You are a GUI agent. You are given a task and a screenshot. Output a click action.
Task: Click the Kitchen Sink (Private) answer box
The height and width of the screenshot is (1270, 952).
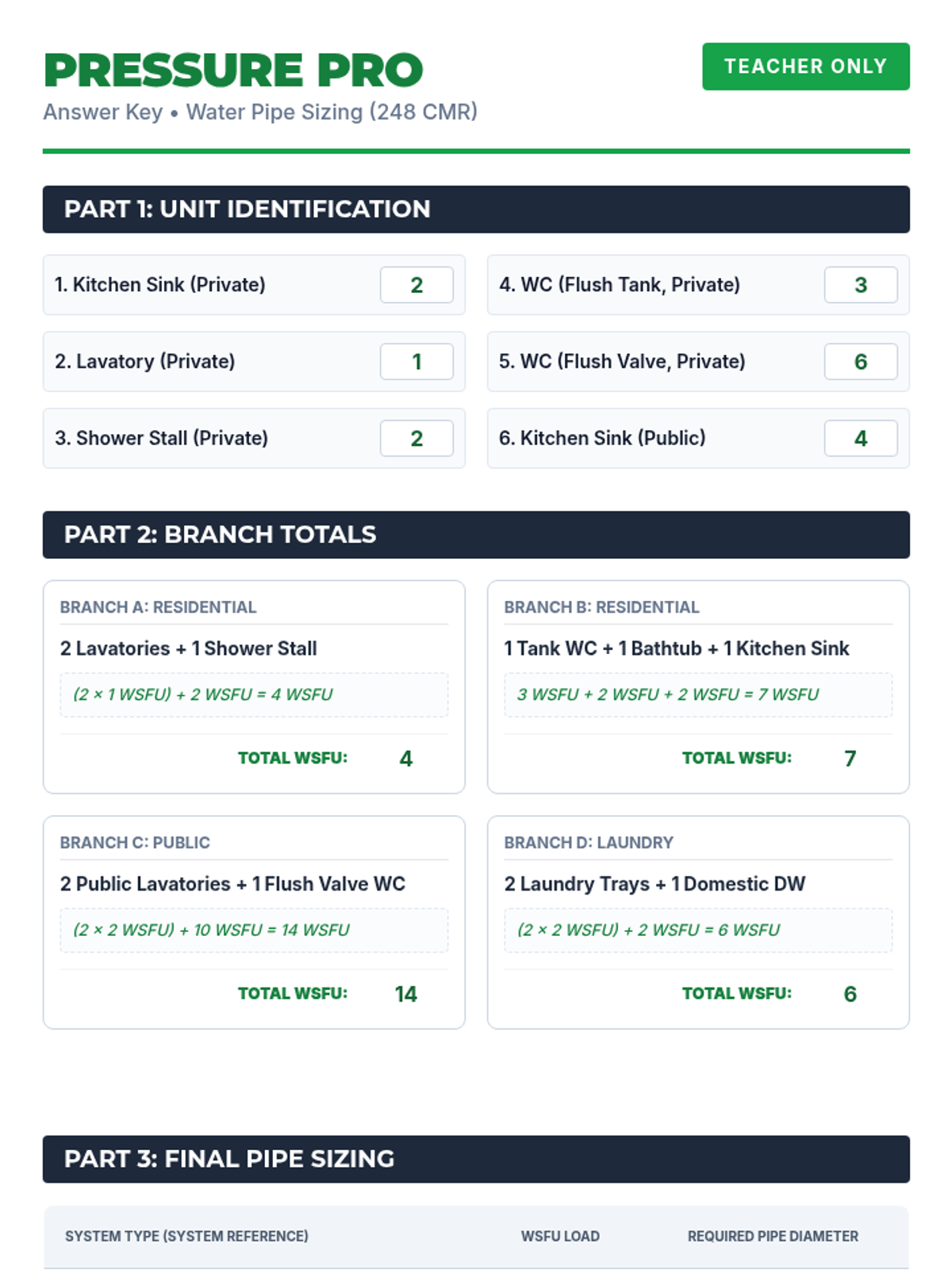click(416, 285)
